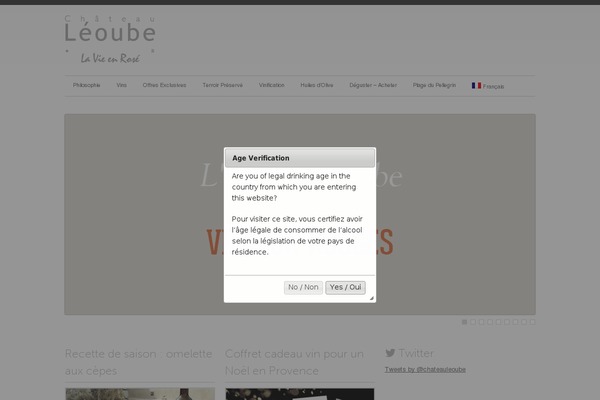600x400 pixels.
Task: Click the Coffret cadeau article thumbnail
Action: (300, 394)
